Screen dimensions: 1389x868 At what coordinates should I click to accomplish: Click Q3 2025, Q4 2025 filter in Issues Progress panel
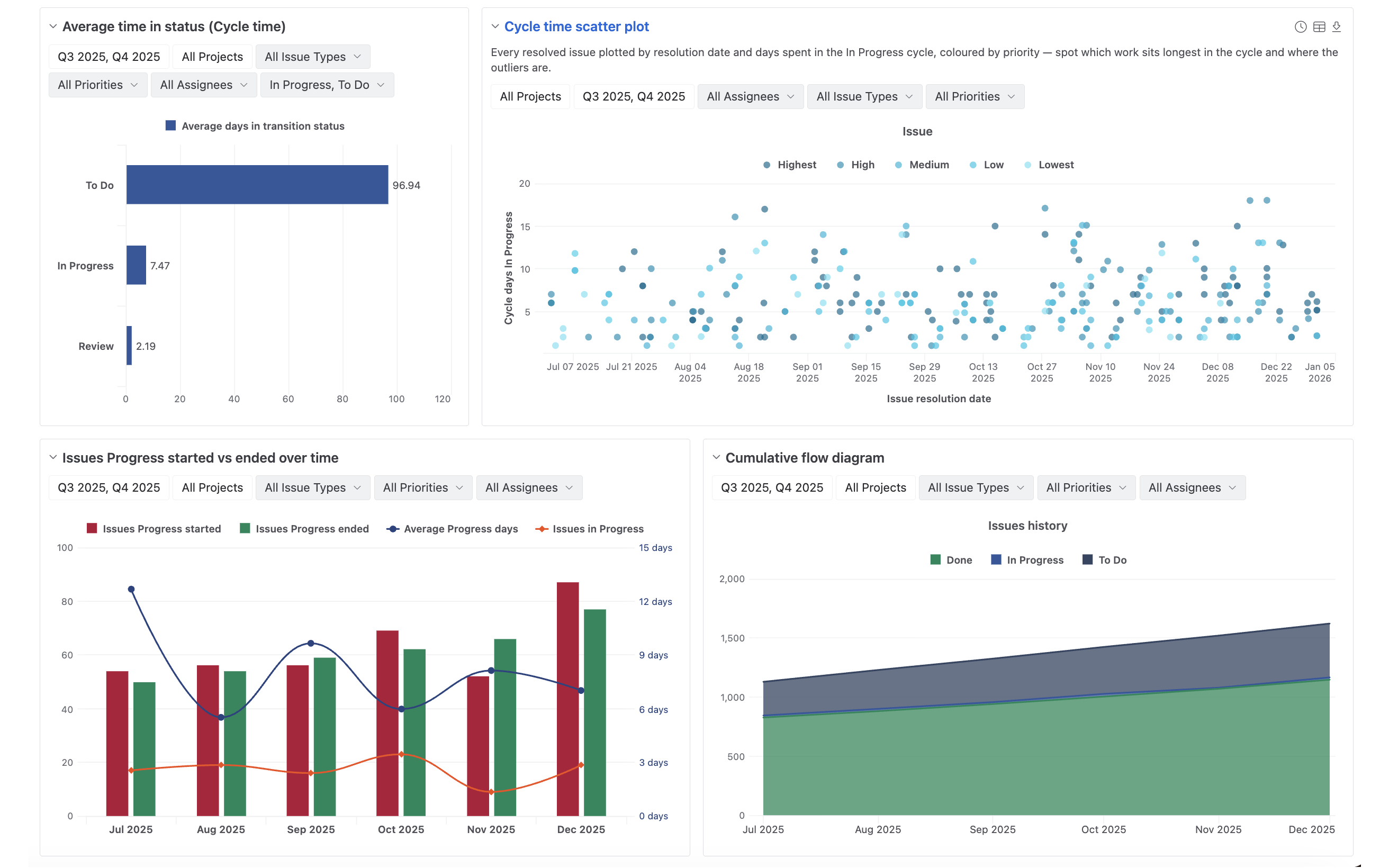click(109, 487)
